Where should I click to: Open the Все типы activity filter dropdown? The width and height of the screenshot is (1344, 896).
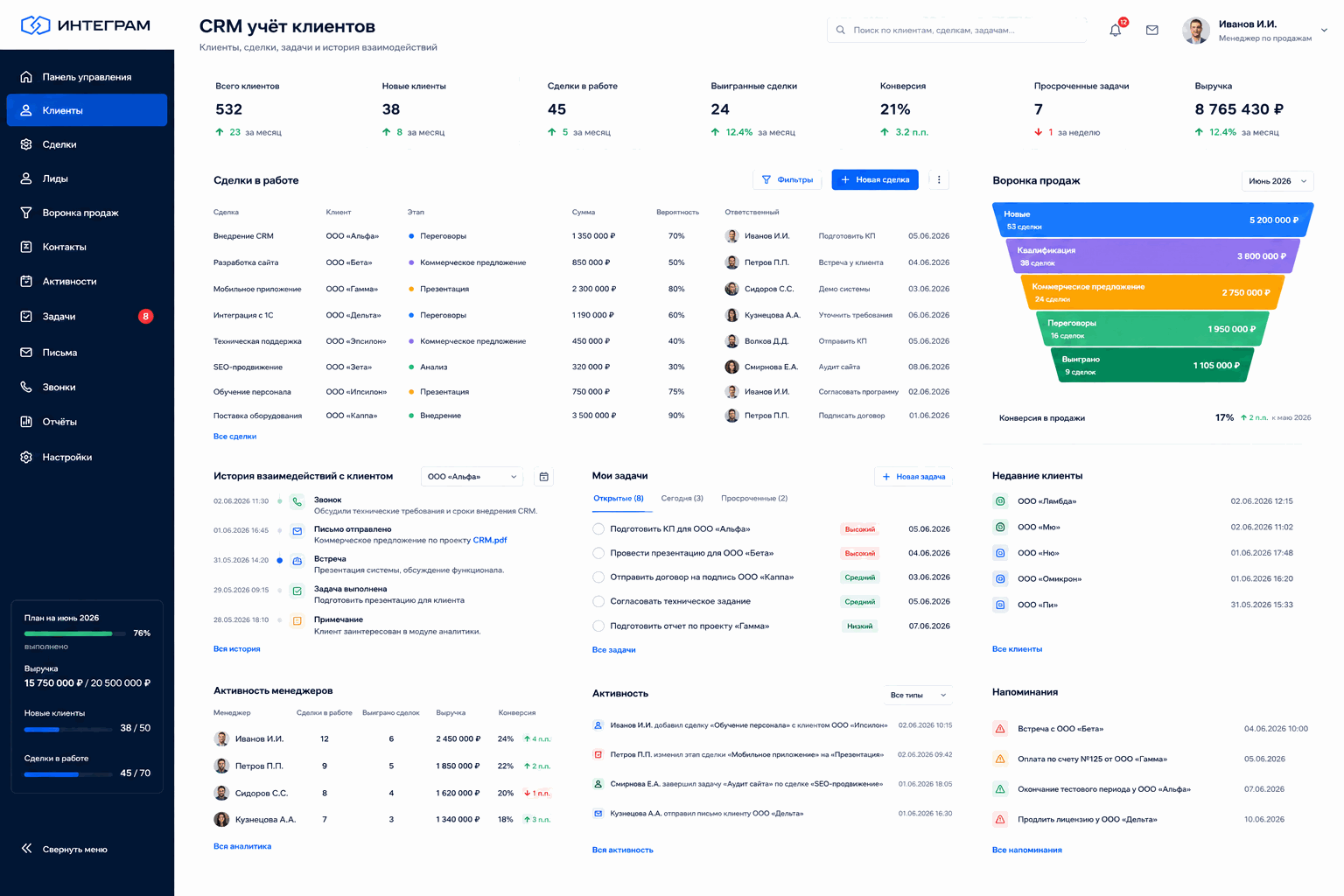coord(918,695)
